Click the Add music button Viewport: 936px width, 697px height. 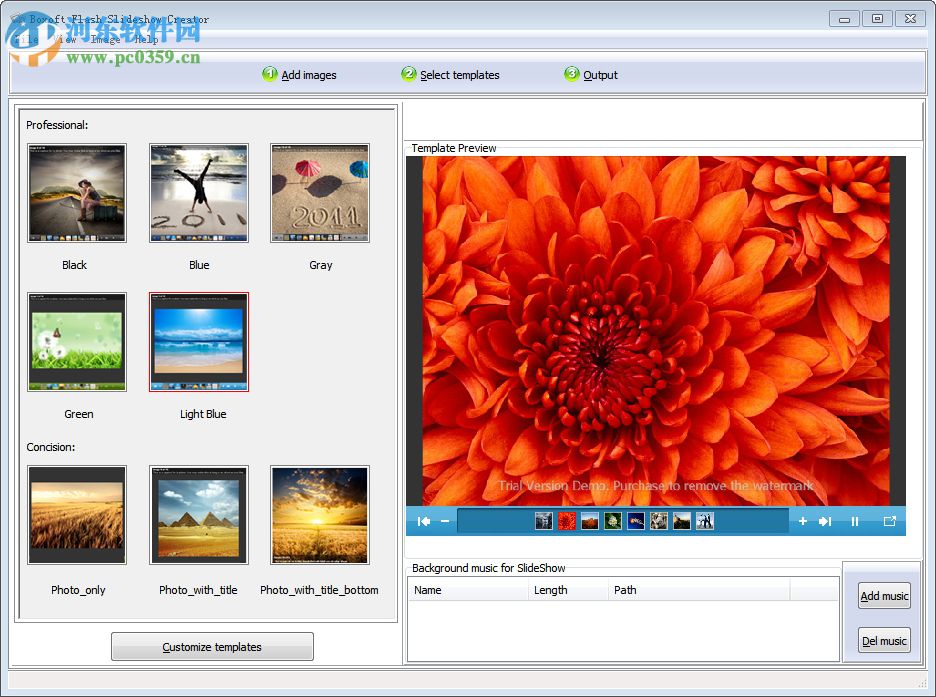(x=883, y=595)
